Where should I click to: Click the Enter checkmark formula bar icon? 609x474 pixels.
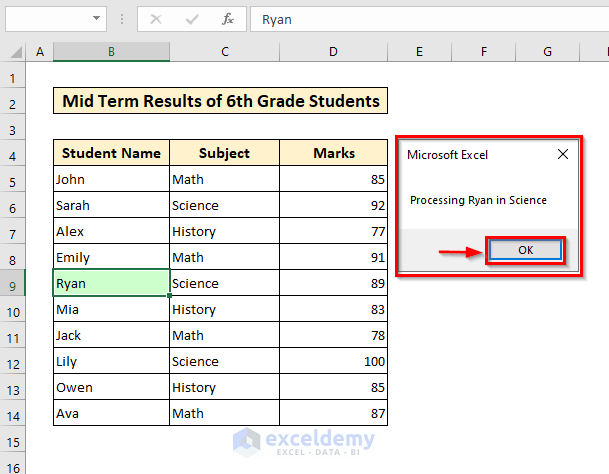click(192, 19)
